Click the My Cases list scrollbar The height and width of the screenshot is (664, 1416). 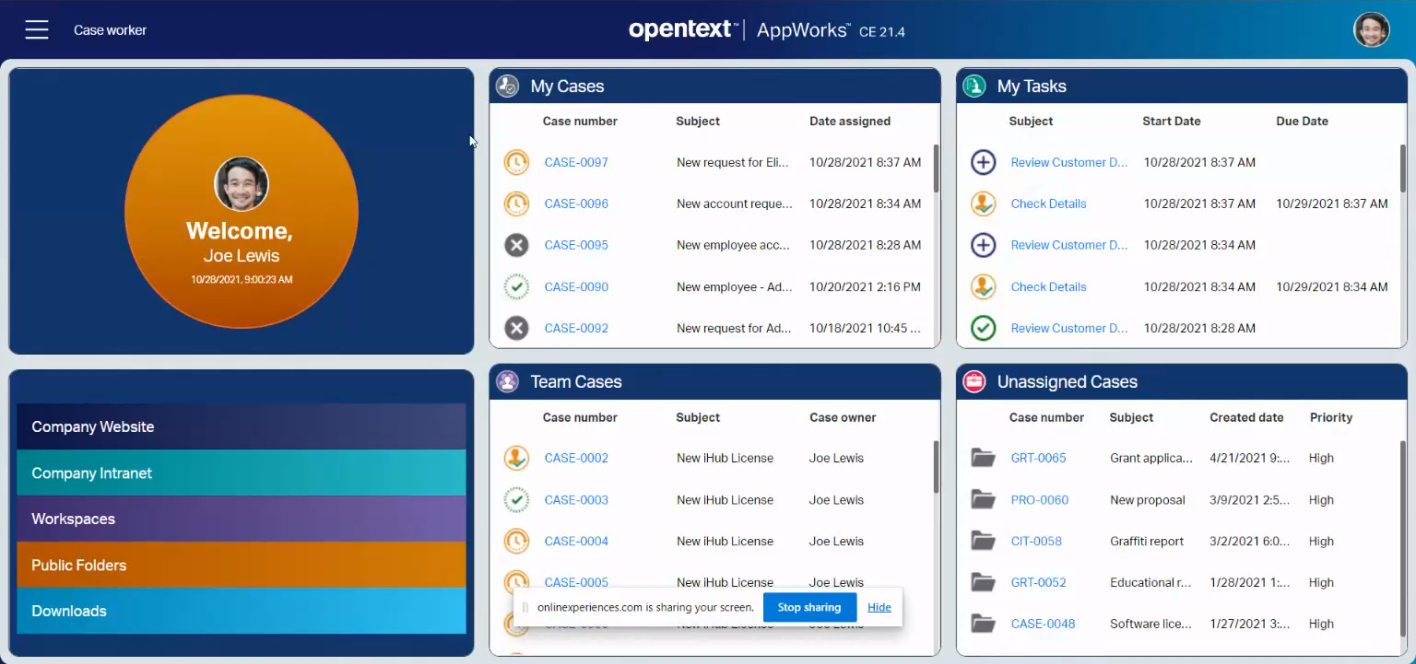coord(936,170)
